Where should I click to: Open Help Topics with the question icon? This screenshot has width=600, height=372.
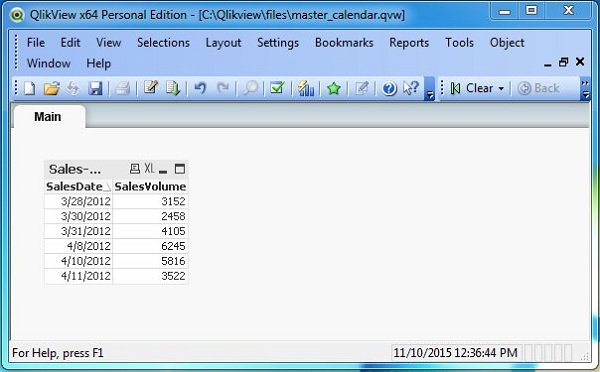390,89
